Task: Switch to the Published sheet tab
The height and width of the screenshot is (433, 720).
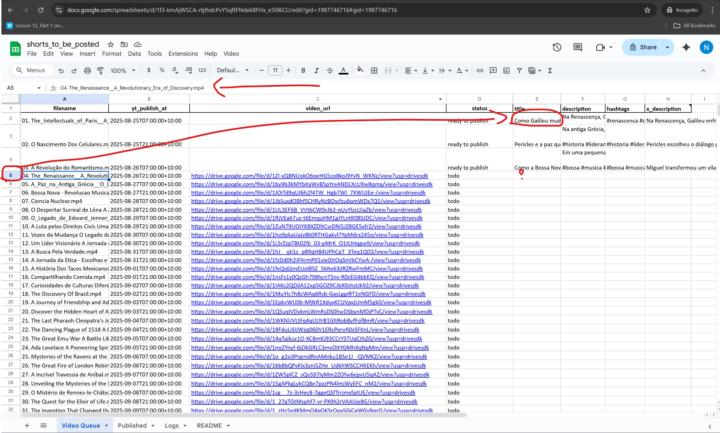Action: [132, 426]
